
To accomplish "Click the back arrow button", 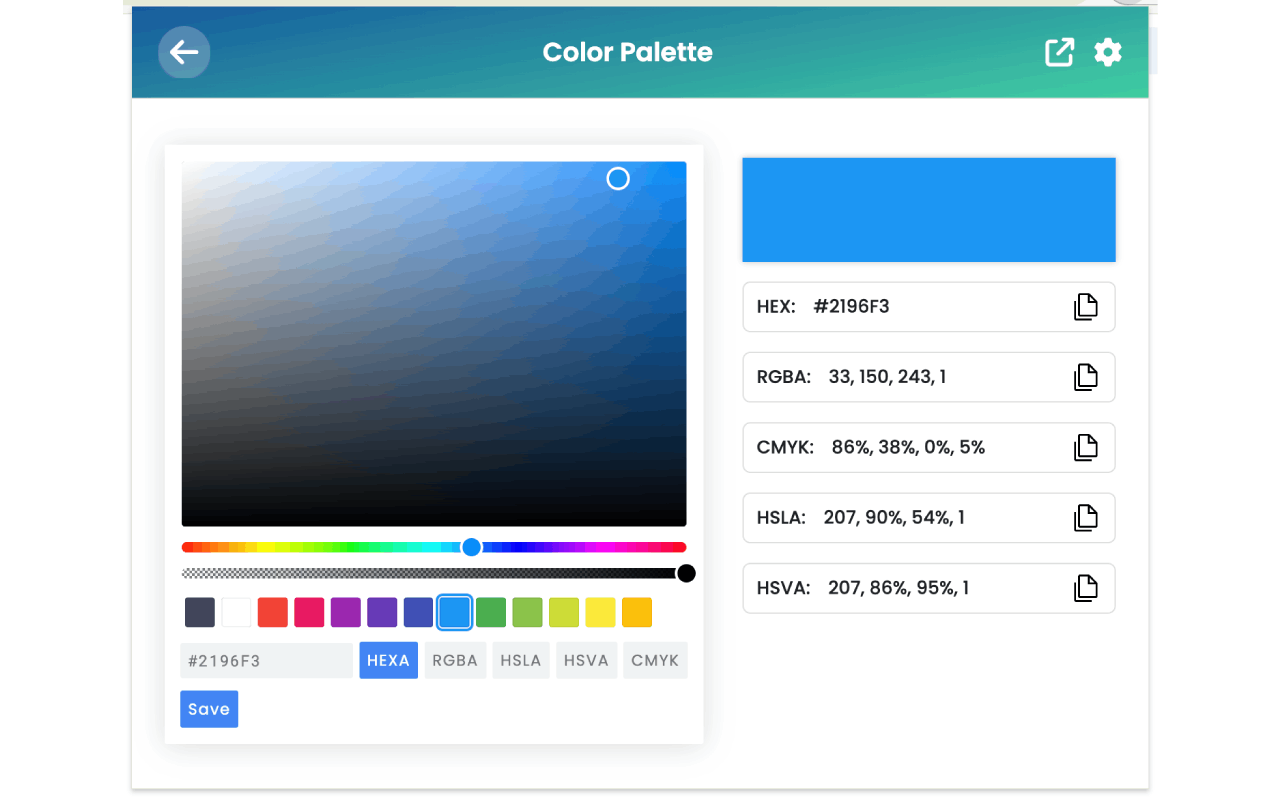I will click(x=184, y=52).
